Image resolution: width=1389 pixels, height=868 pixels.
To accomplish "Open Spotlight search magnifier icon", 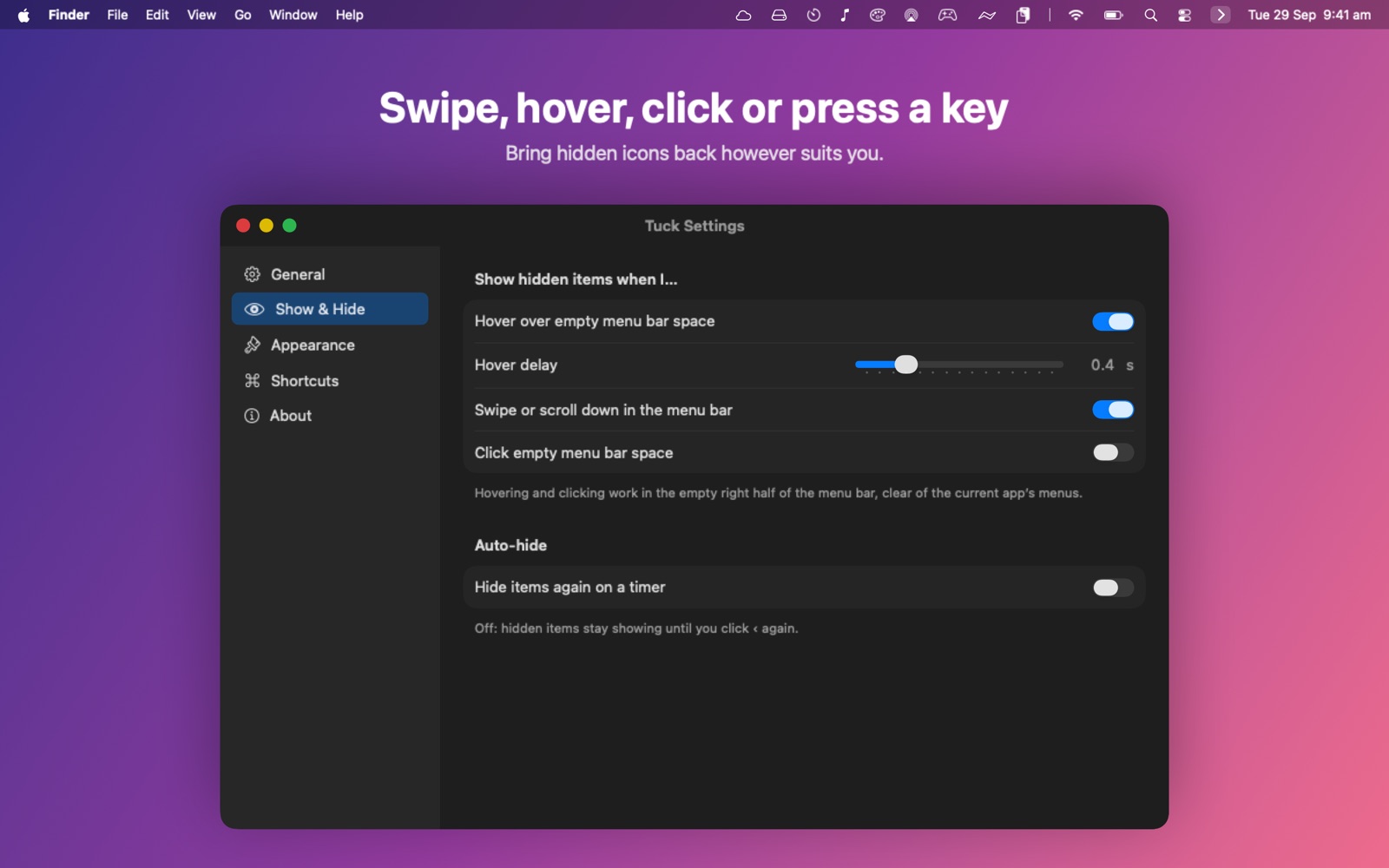I will (1150, 15).
